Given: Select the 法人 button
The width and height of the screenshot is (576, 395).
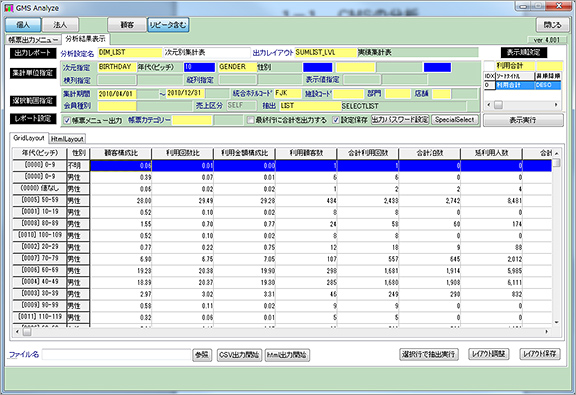Looking at the screenshot, I should click(60, 25).
